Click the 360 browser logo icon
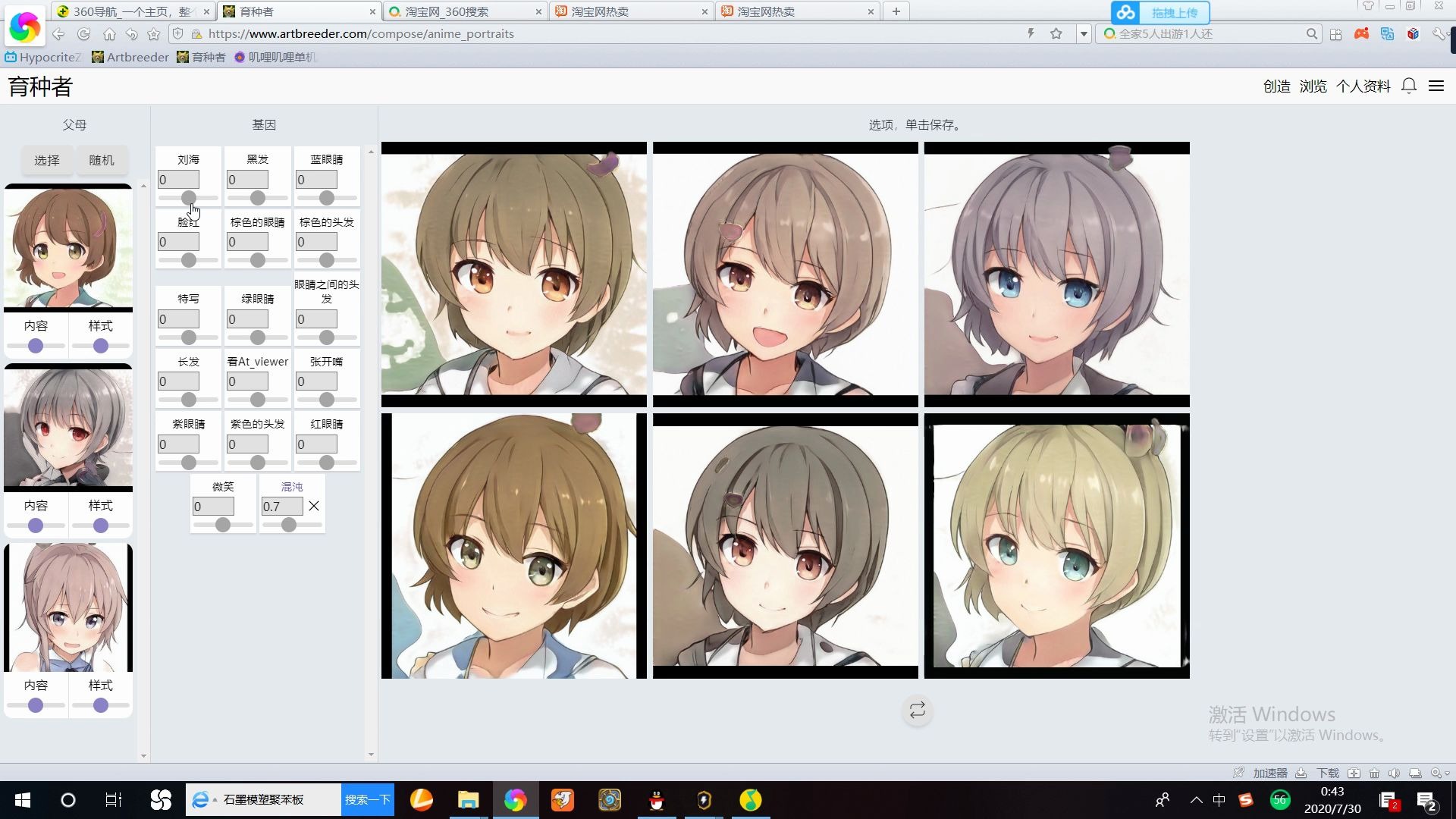This screenshot has height=819, width=1456. (24, 27)
